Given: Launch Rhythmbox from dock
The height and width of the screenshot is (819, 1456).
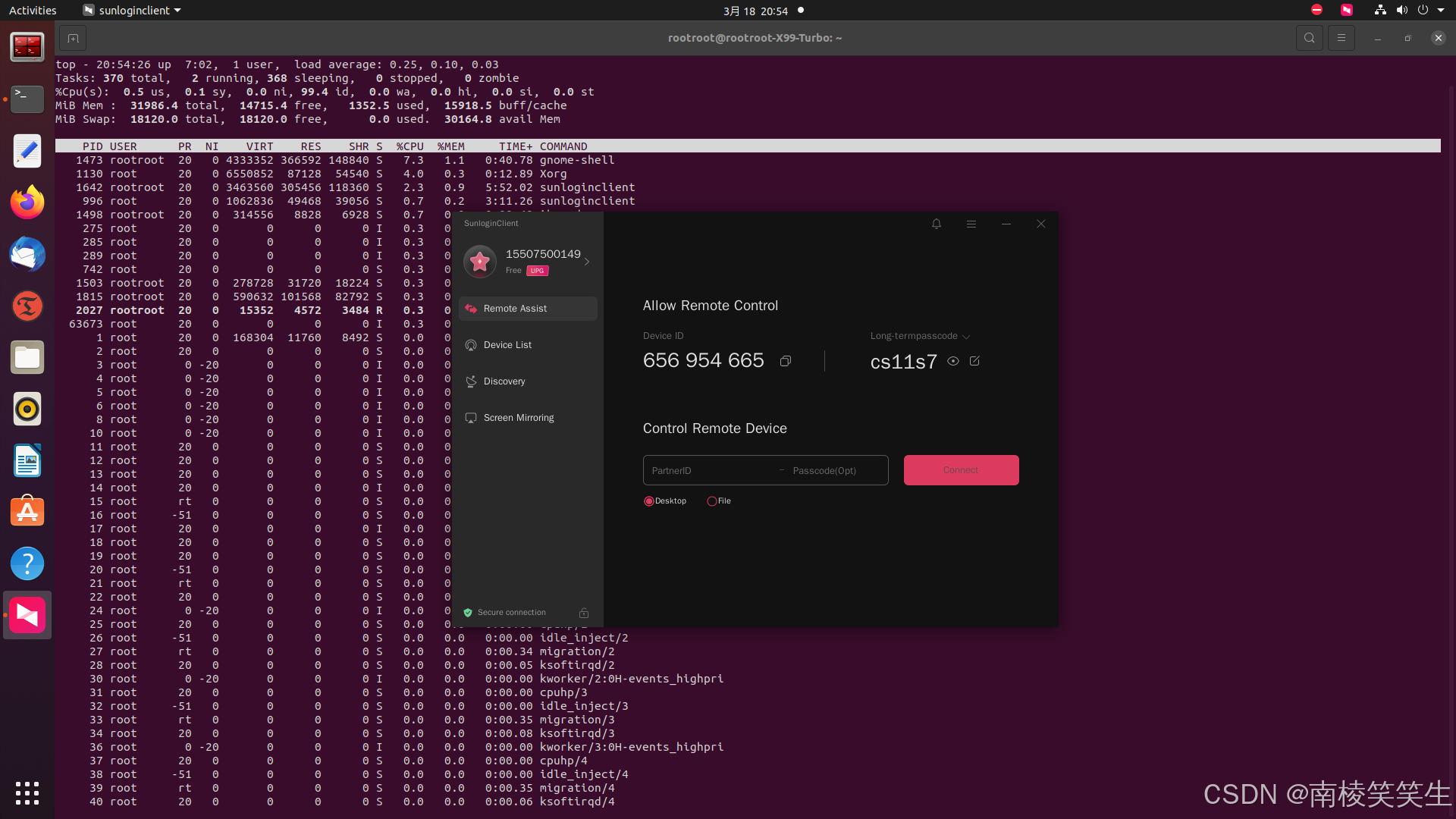Looking at the screenshot, I should (27, 409).
